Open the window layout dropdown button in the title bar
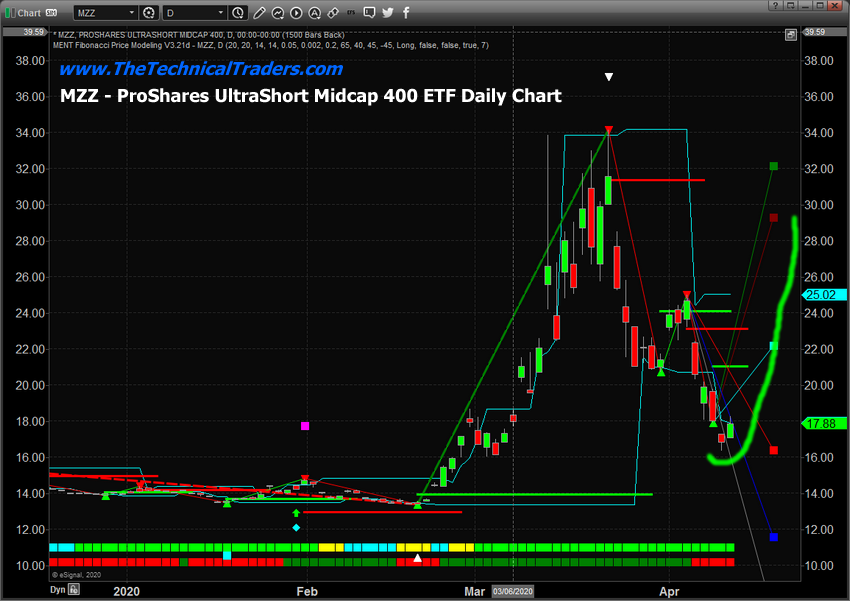This screenshot has width=850, height=601. coord(791,5)
